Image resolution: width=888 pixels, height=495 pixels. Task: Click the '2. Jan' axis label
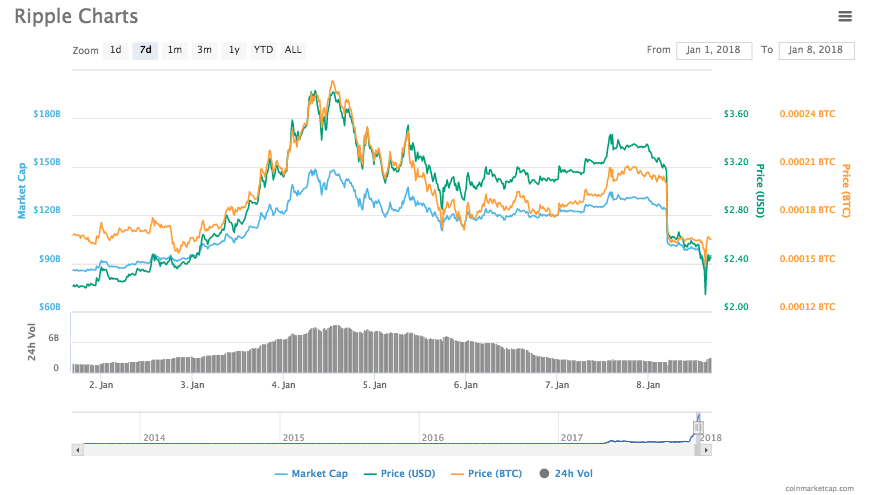(101, 385)
